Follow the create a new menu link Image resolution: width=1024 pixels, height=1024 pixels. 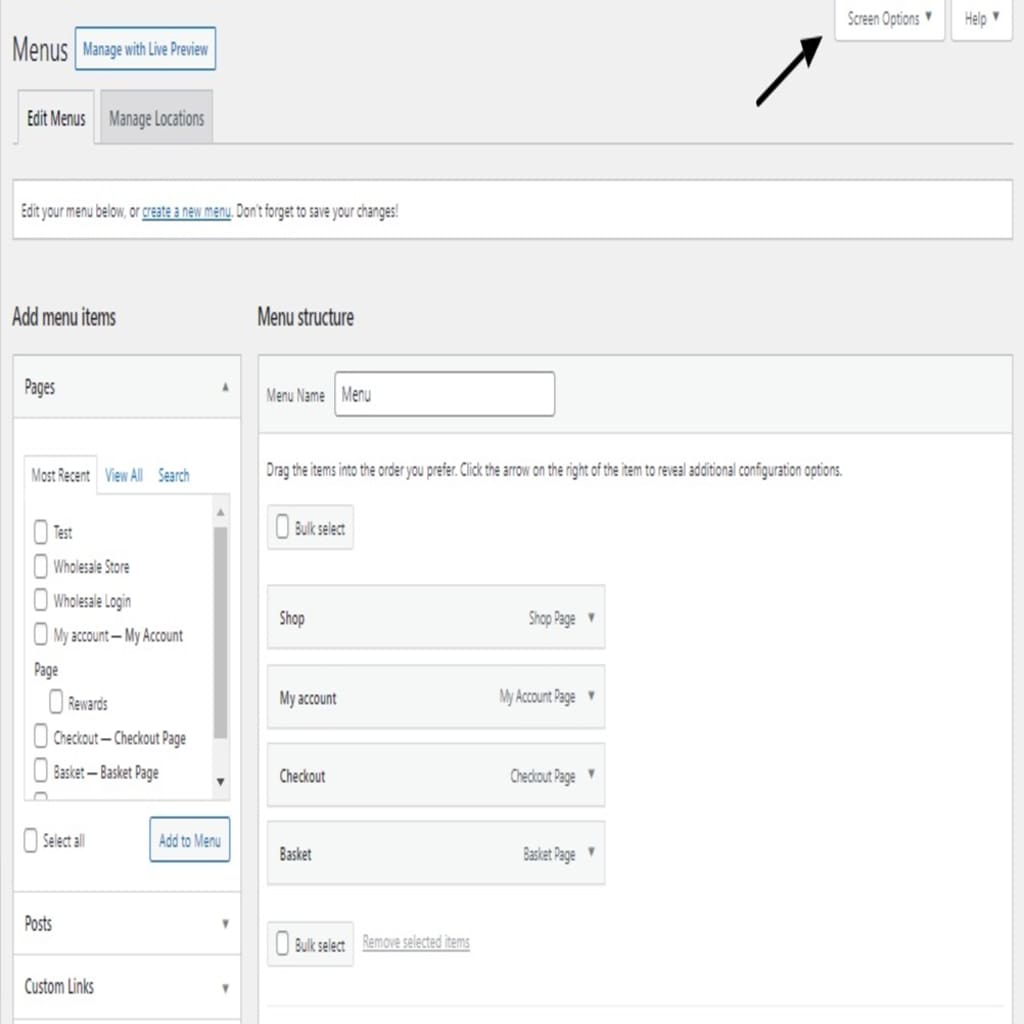click(x=186, y=212)
